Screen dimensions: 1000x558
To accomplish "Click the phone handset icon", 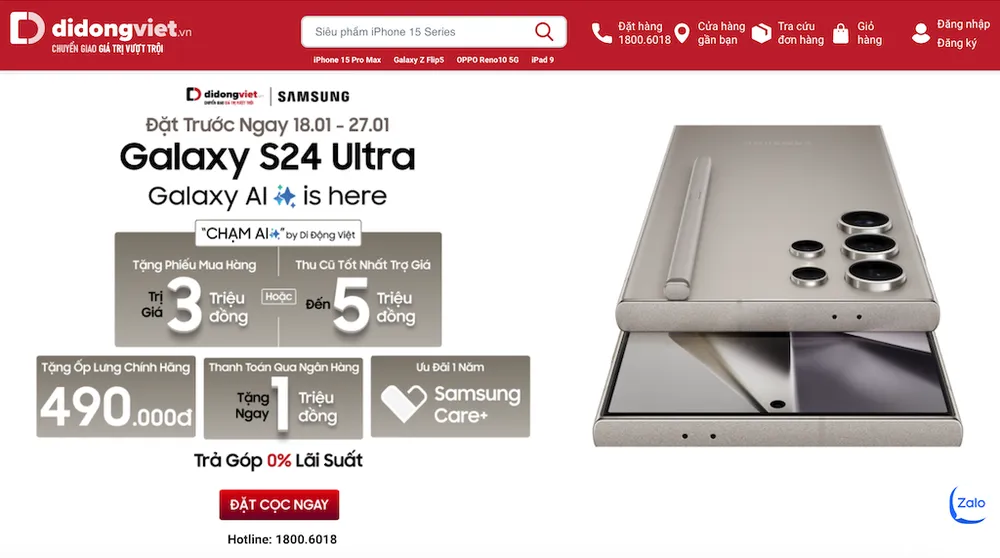I will (x=601, y=33).
